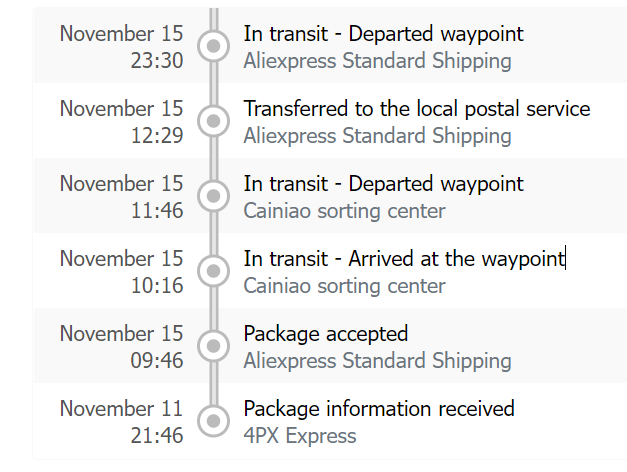This screenshot has height=472, width=627.
Task: Click the 11:46 'In transit - Departed waypoint' text
Action: click(383, 184)
